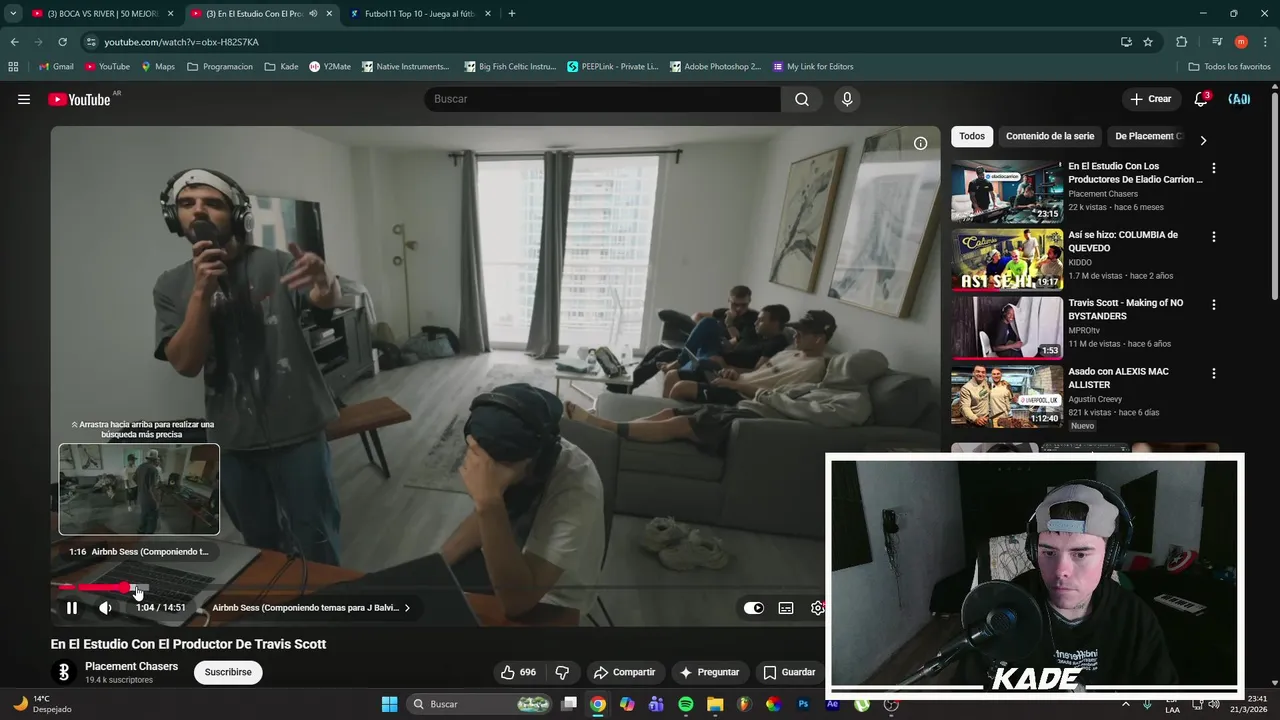This screenshot has height=720, width=1280.
Task: Click the Task View taskbar icon
Action: click(x=569, y=704)
